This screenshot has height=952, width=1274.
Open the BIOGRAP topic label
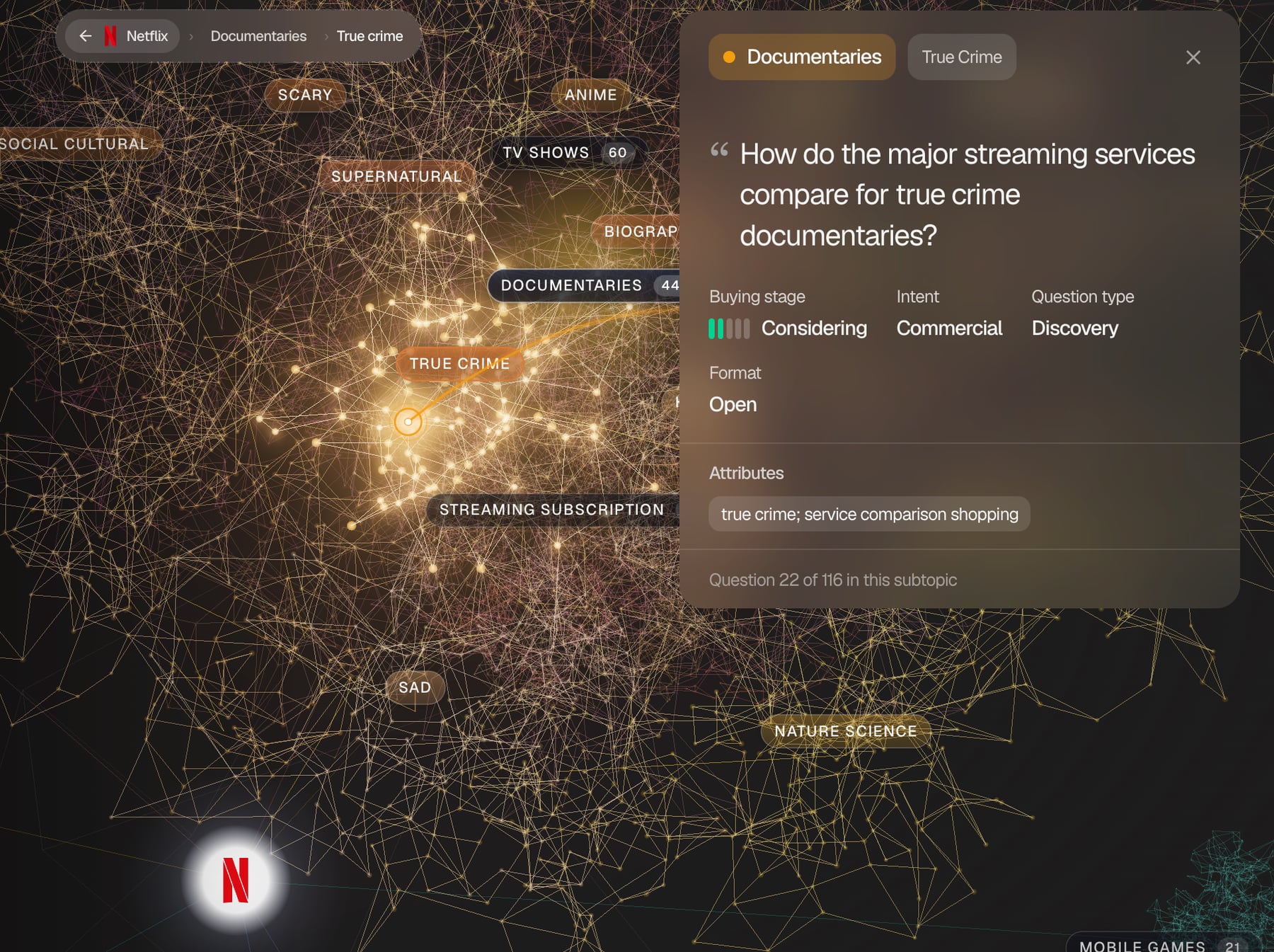(636, 231)
